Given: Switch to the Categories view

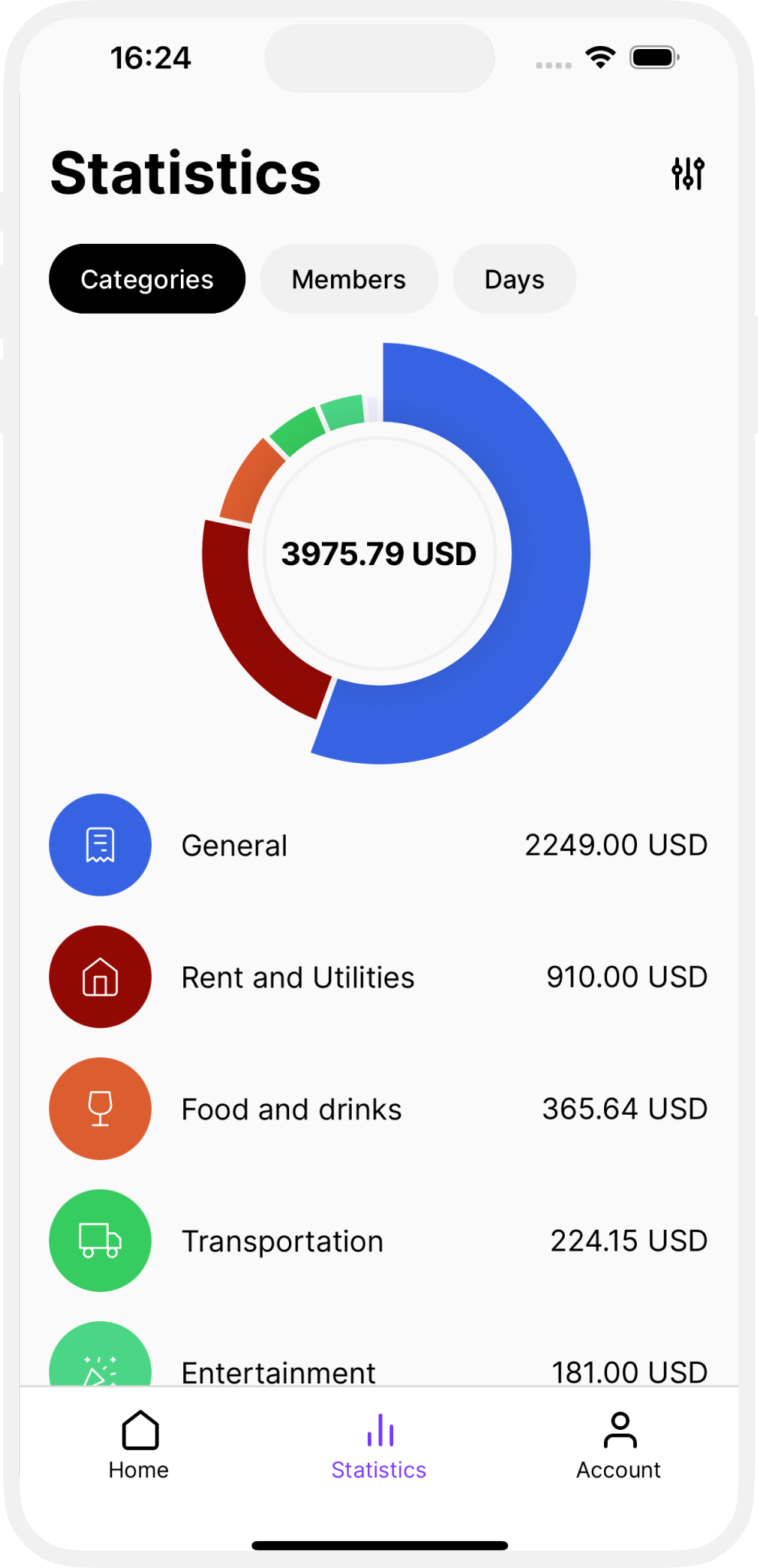Looking at the screenshot, I should tap(147, 279).
